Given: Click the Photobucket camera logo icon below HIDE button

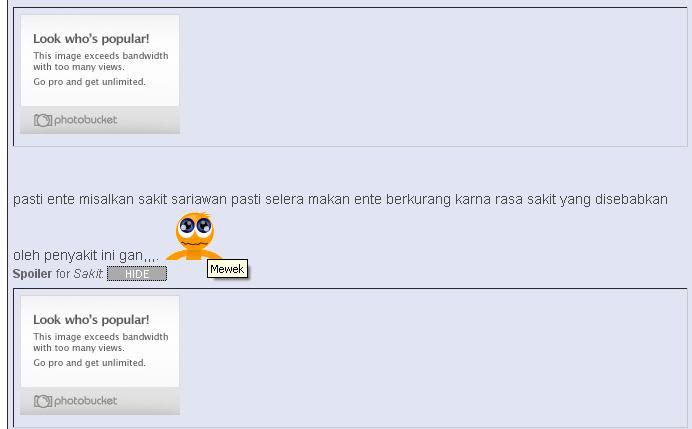Looking at the screenshot, I should click(43, 401).
